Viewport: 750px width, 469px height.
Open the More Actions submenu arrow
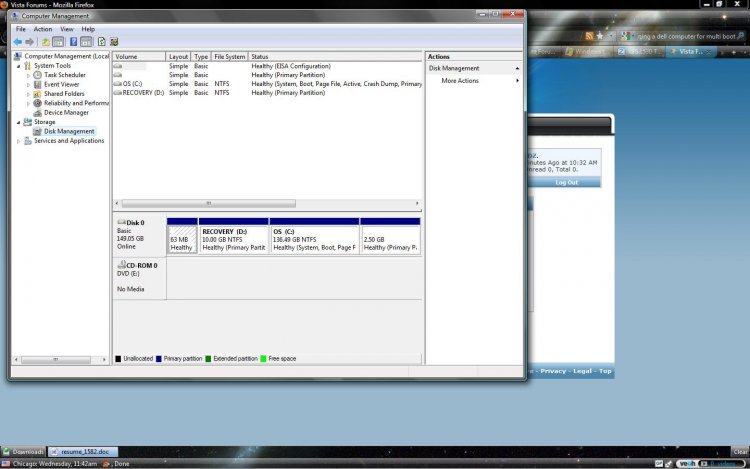(517, 81)
